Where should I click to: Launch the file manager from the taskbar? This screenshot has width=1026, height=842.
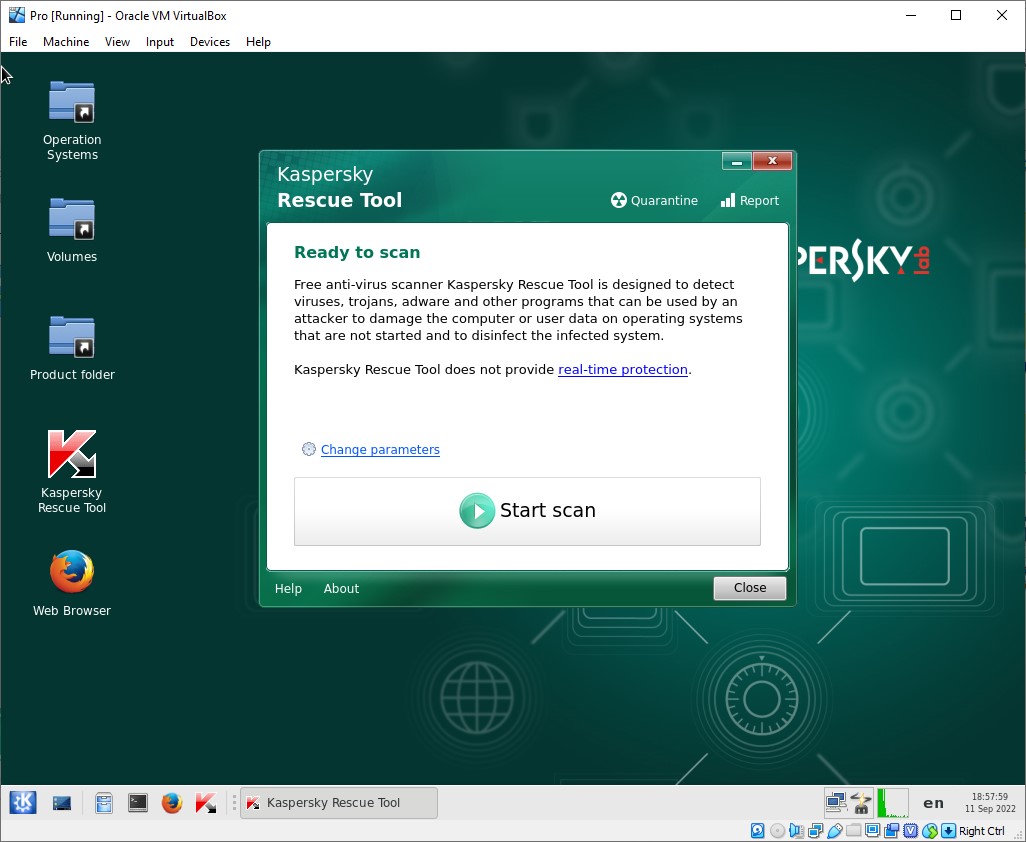coord(103,803)
